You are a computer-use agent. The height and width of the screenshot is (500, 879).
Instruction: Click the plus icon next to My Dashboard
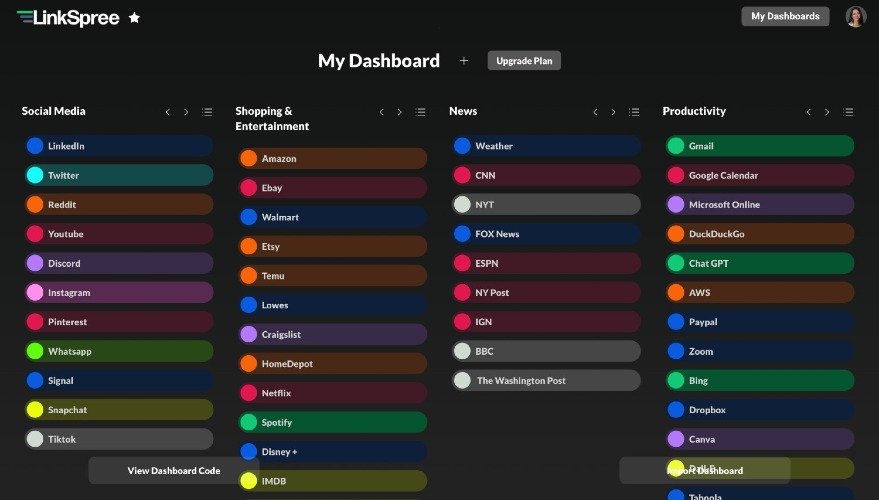[x=464, y=61]
